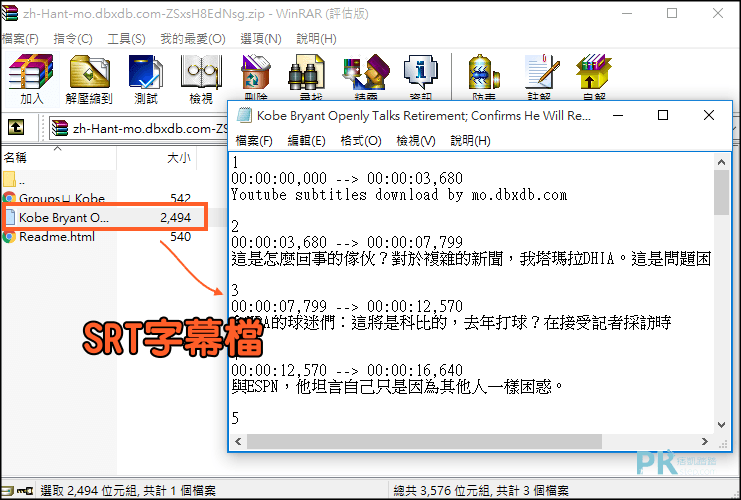The width and height of the screenshot is (741, 500).
Task: Click the archive path address field
Action: click(139, 128)
